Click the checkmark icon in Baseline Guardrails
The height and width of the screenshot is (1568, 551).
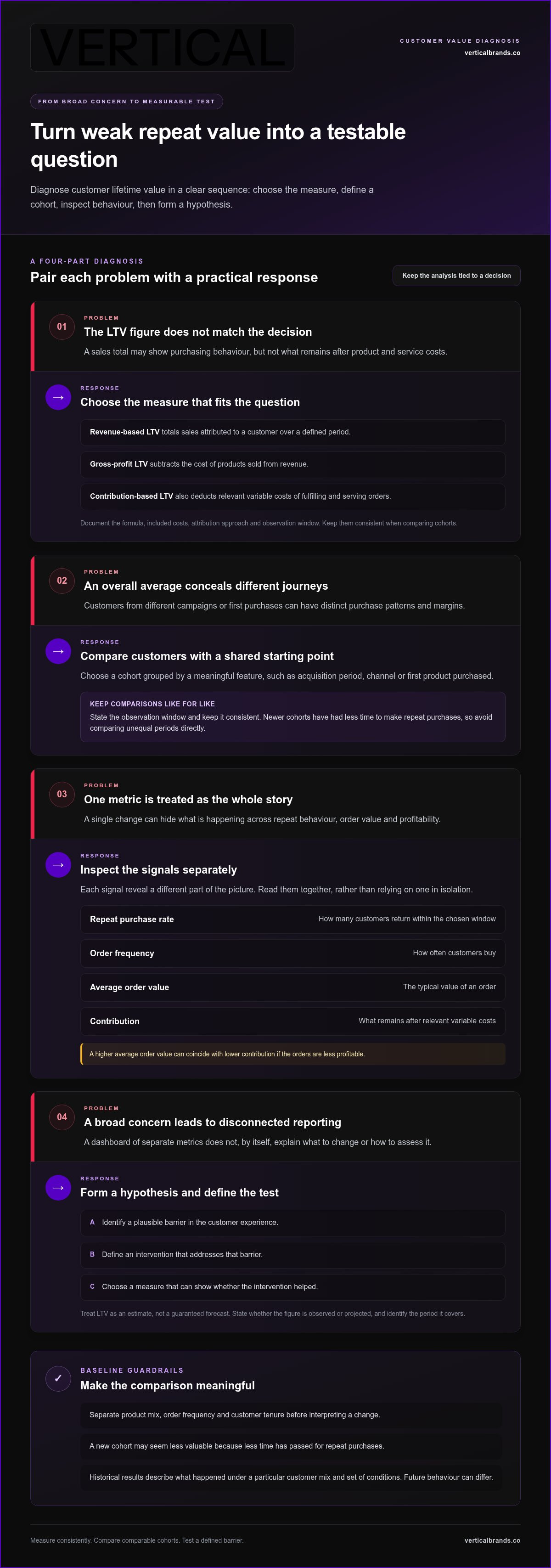(58, 1379)
